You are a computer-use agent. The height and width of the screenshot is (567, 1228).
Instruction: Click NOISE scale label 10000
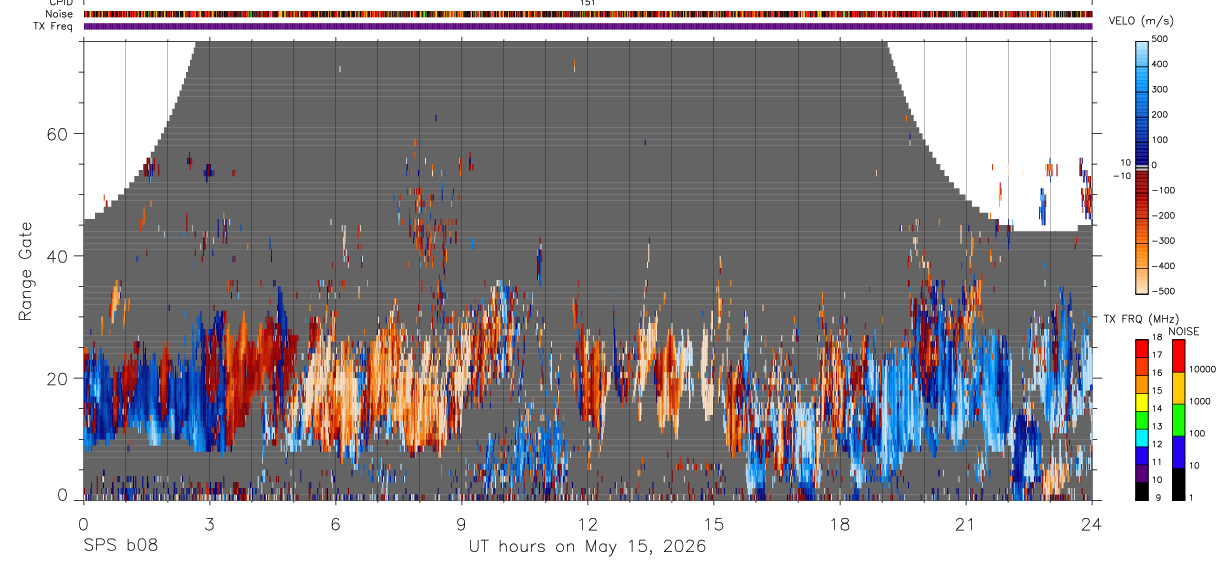[1202, 369]
